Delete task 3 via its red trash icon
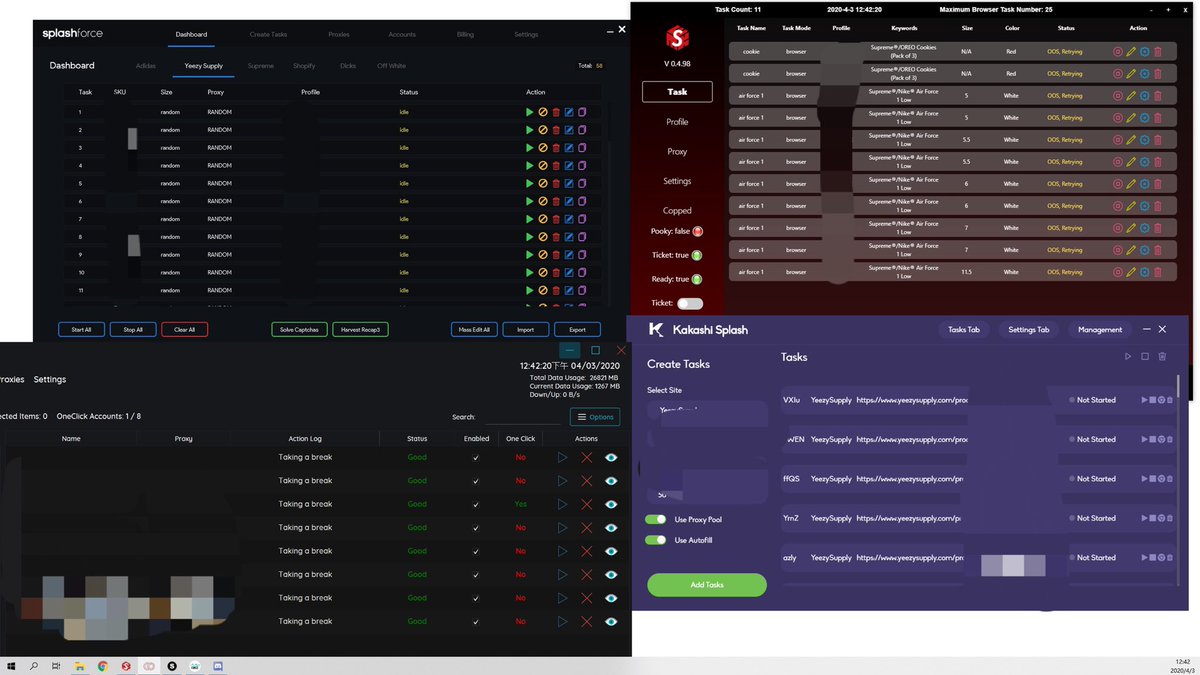The image size is (1200, 675). [556, 147]
